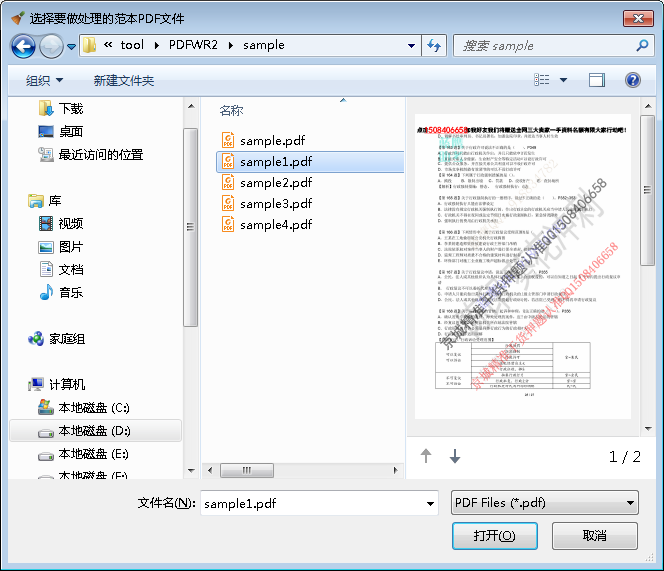Change the view with the view icon
664x571 pixels.
[542, 80]
